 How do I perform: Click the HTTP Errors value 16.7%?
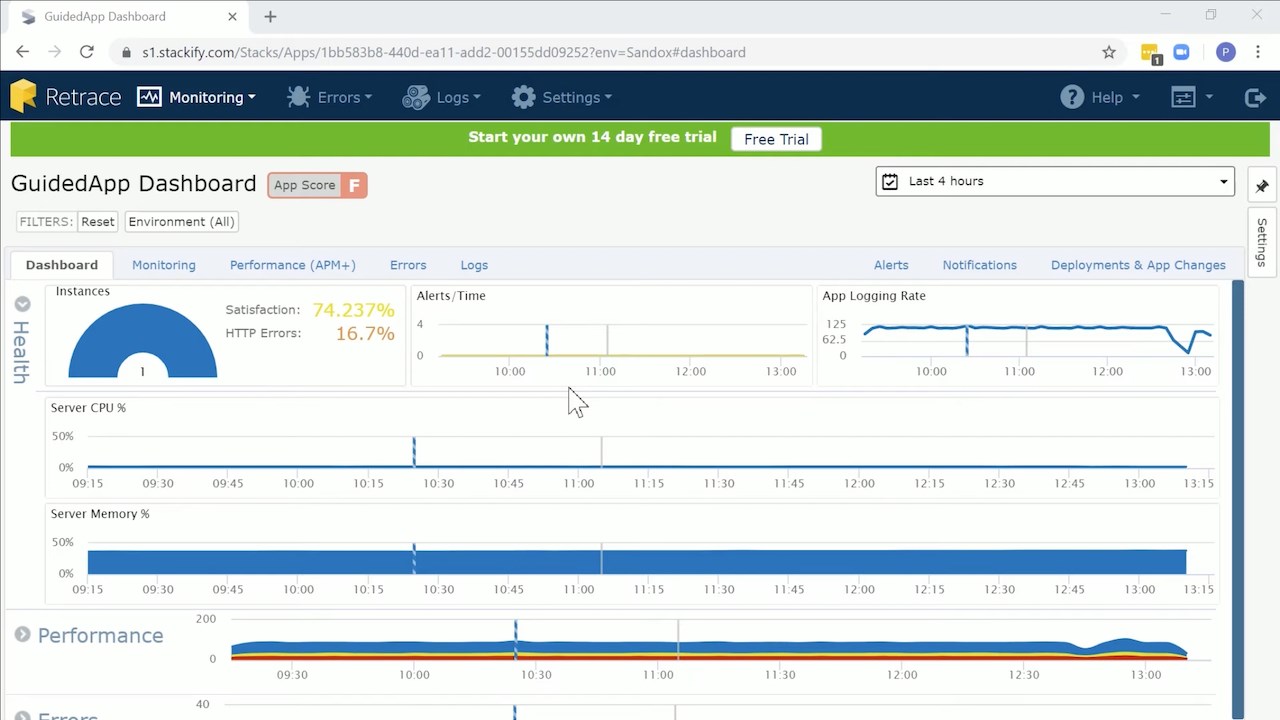(x=365, y=333)
